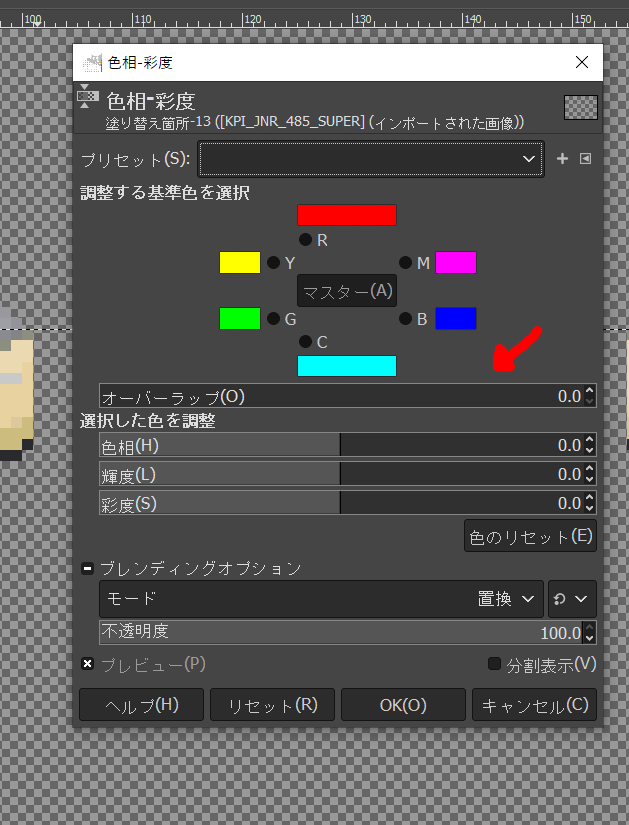
Task: Increase 不透明度 with up arrow
Action: (590, 627)
